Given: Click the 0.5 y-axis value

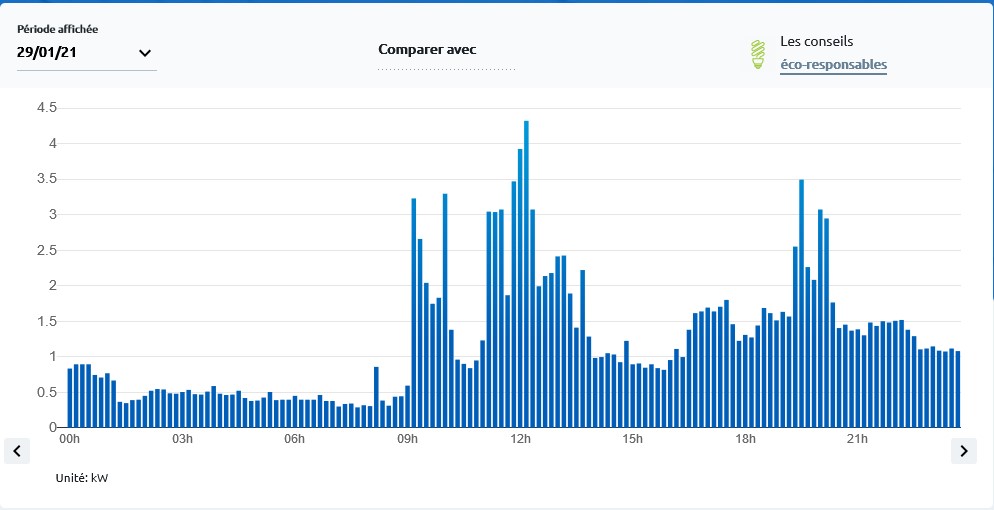Looking at the screenshot, I should [x=48, y=392].
